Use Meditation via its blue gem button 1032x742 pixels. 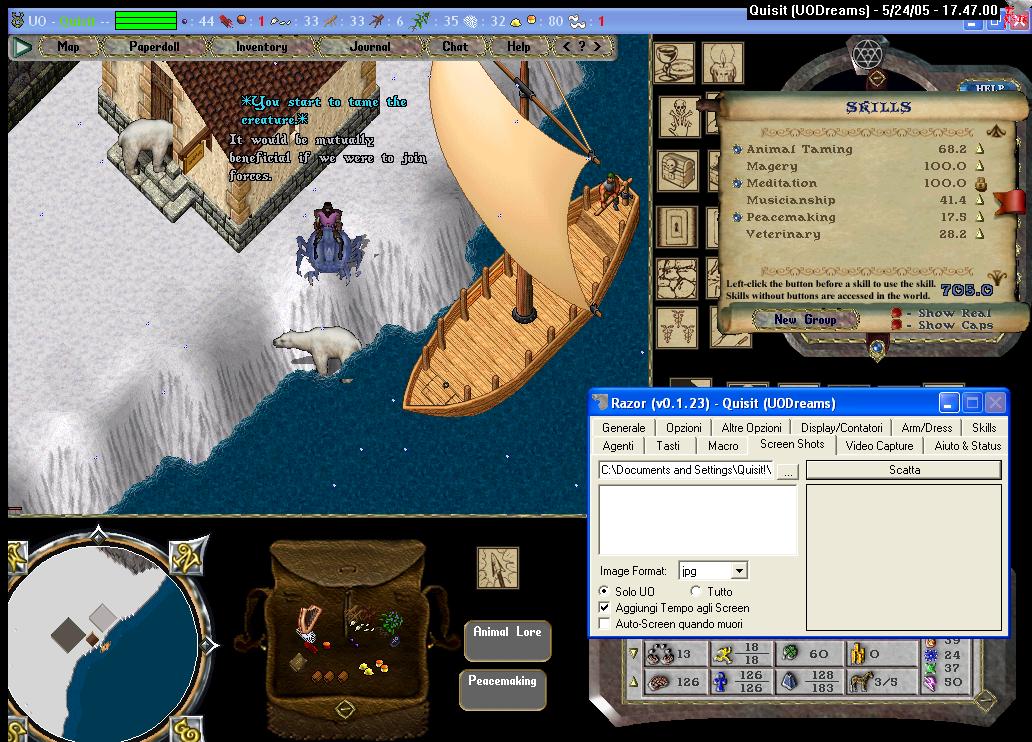(737, 184)
